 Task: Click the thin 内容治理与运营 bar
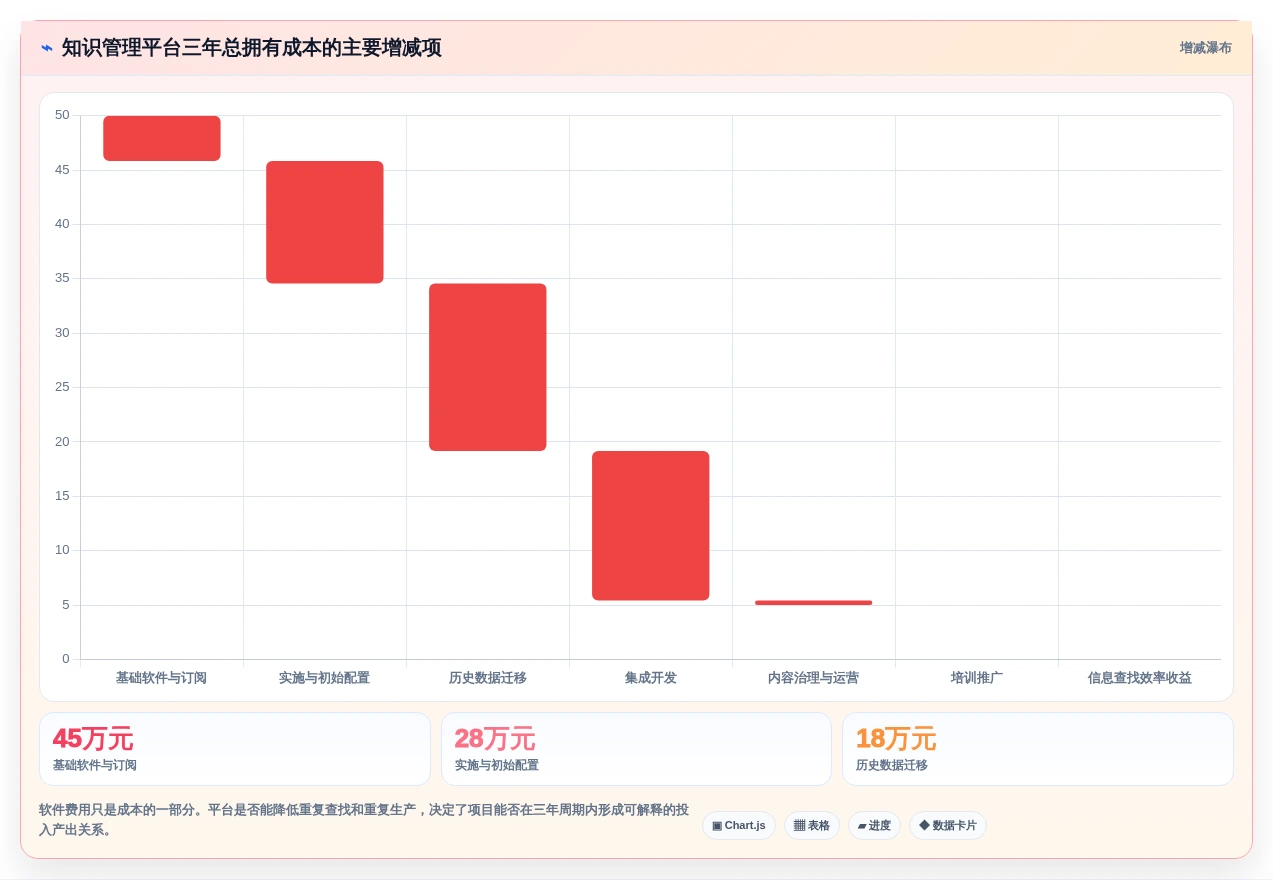tap(814, 603)
